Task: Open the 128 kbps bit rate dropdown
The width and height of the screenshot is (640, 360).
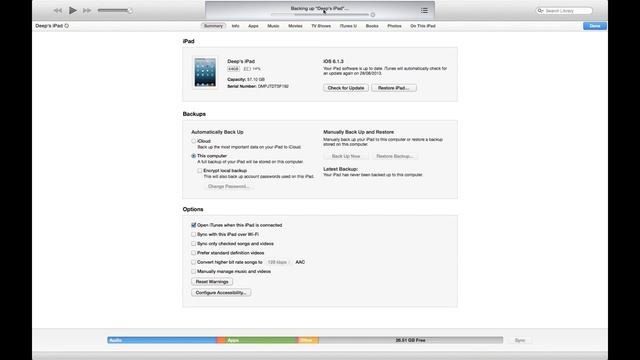Action: click(x=279, y=262)
